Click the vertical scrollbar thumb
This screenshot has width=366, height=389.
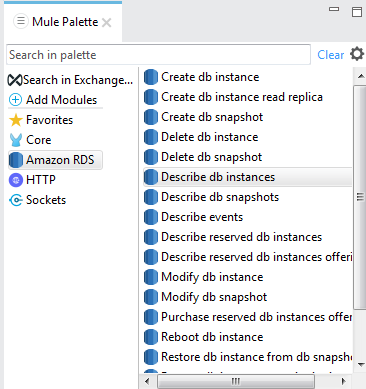tap(360, 197)
